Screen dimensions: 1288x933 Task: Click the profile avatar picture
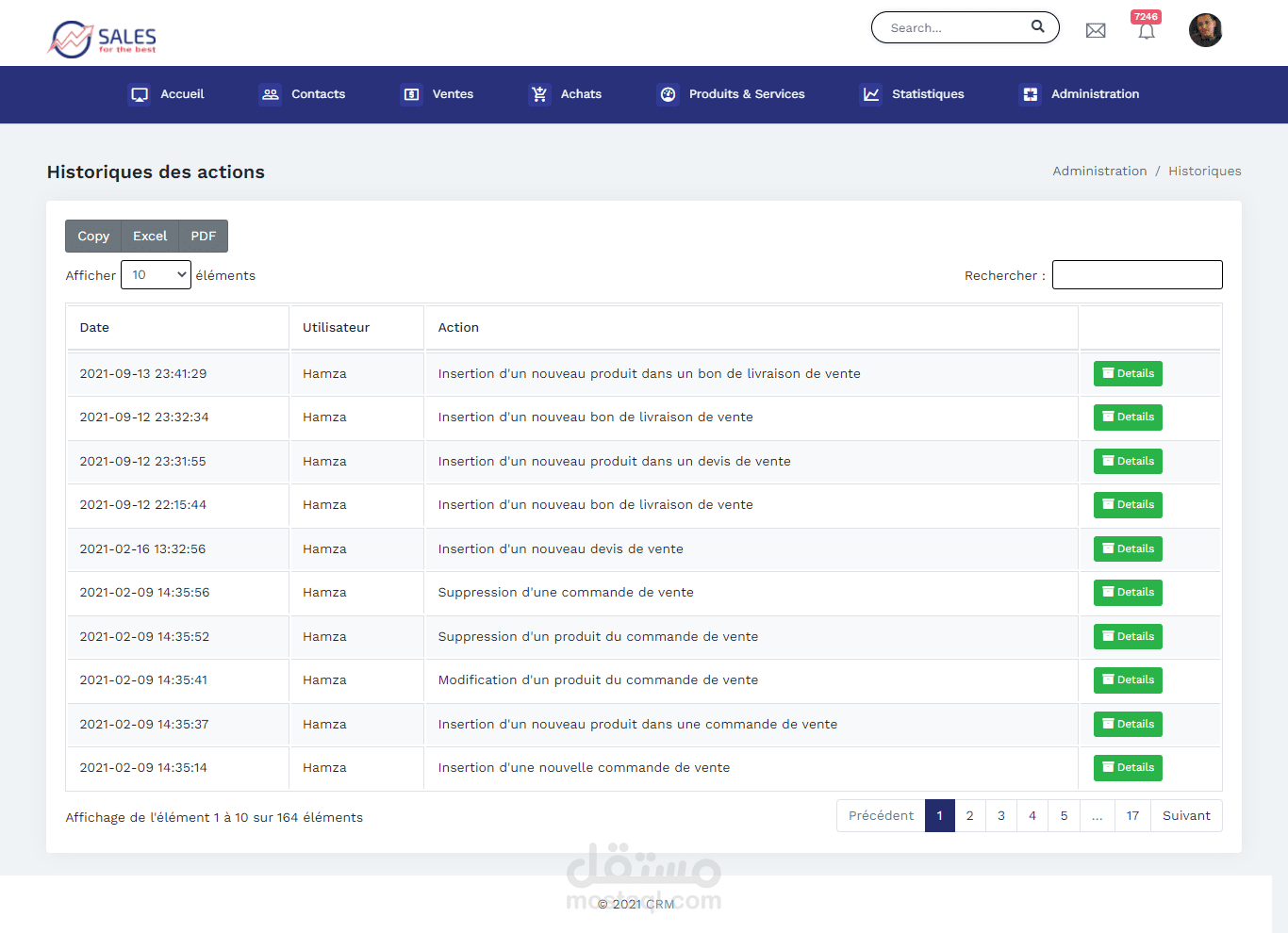pos(1205,29)
